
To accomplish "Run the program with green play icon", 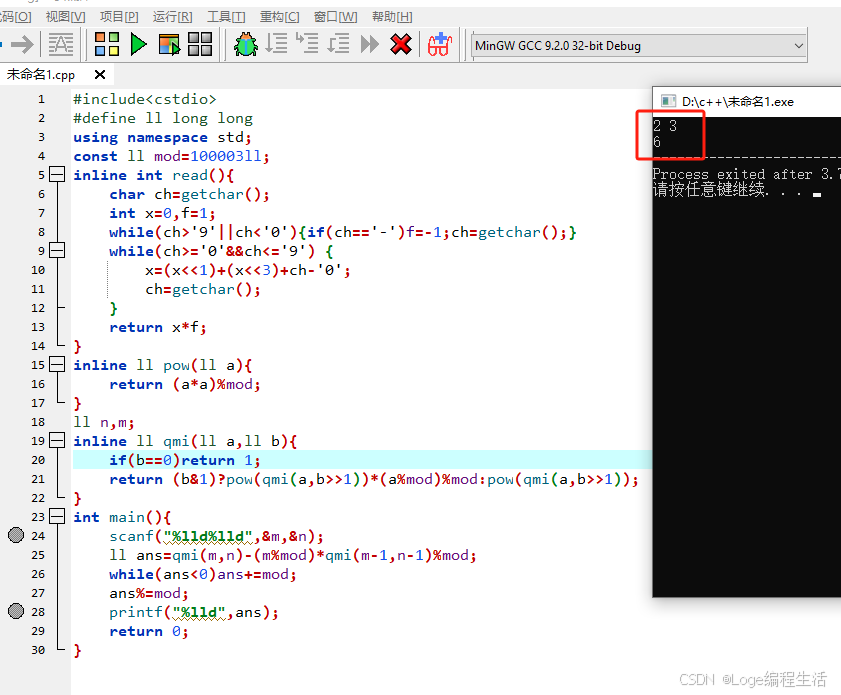I will pos(138,44).
